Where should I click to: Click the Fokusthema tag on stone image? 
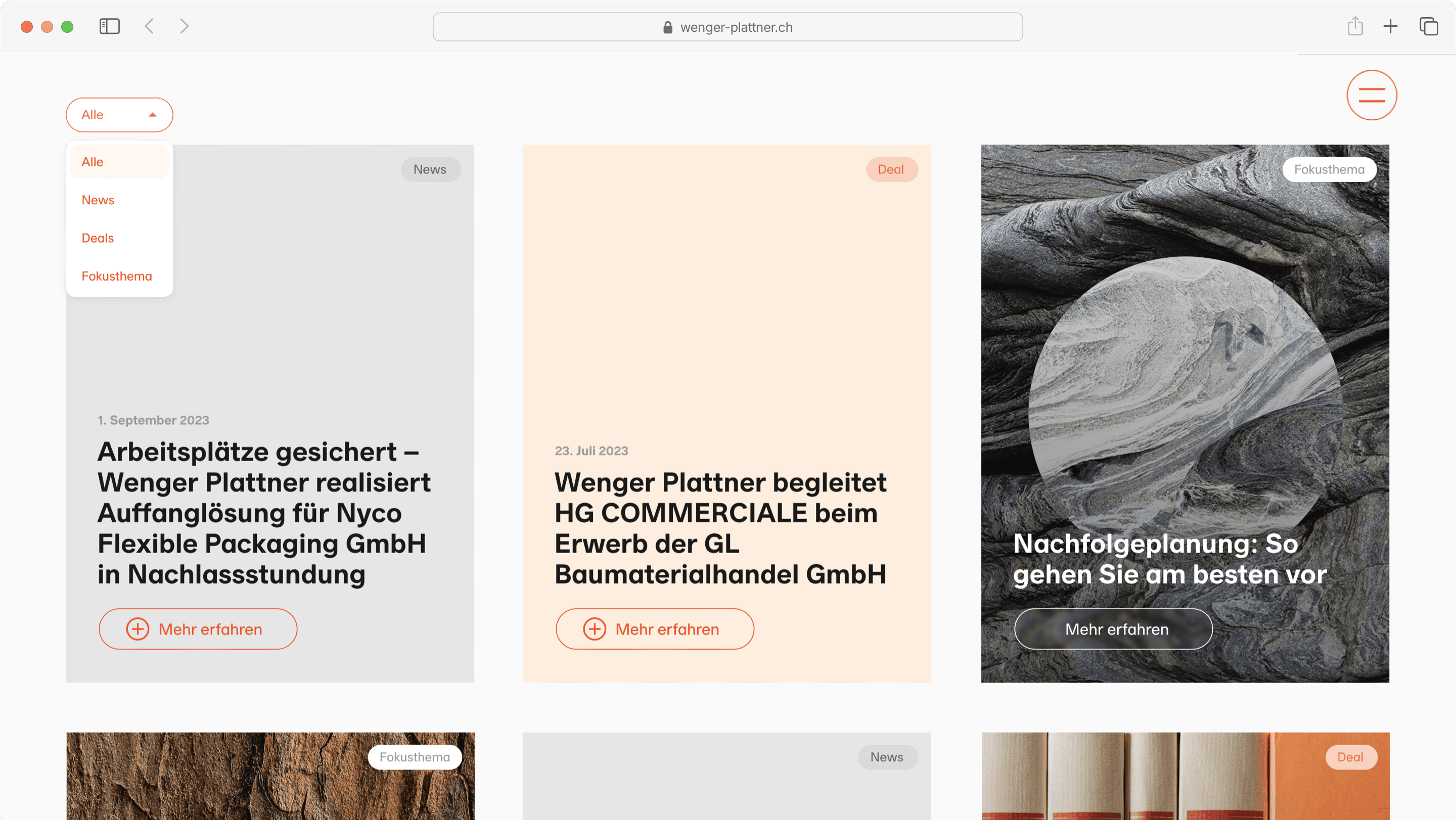[x=1329, y=169]
